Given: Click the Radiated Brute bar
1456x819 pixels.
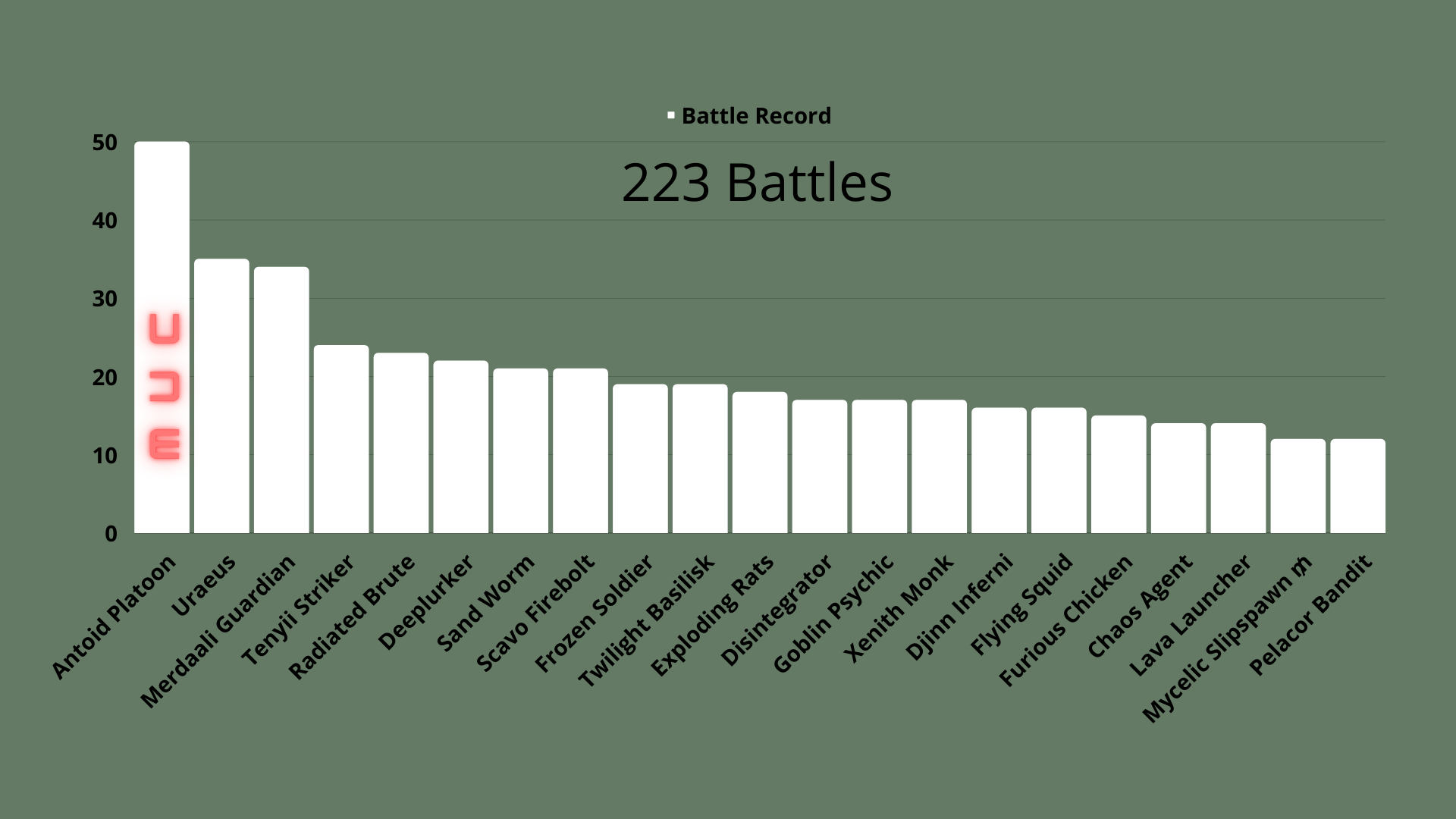Looking at the screenshot, I should click(401, 443).
